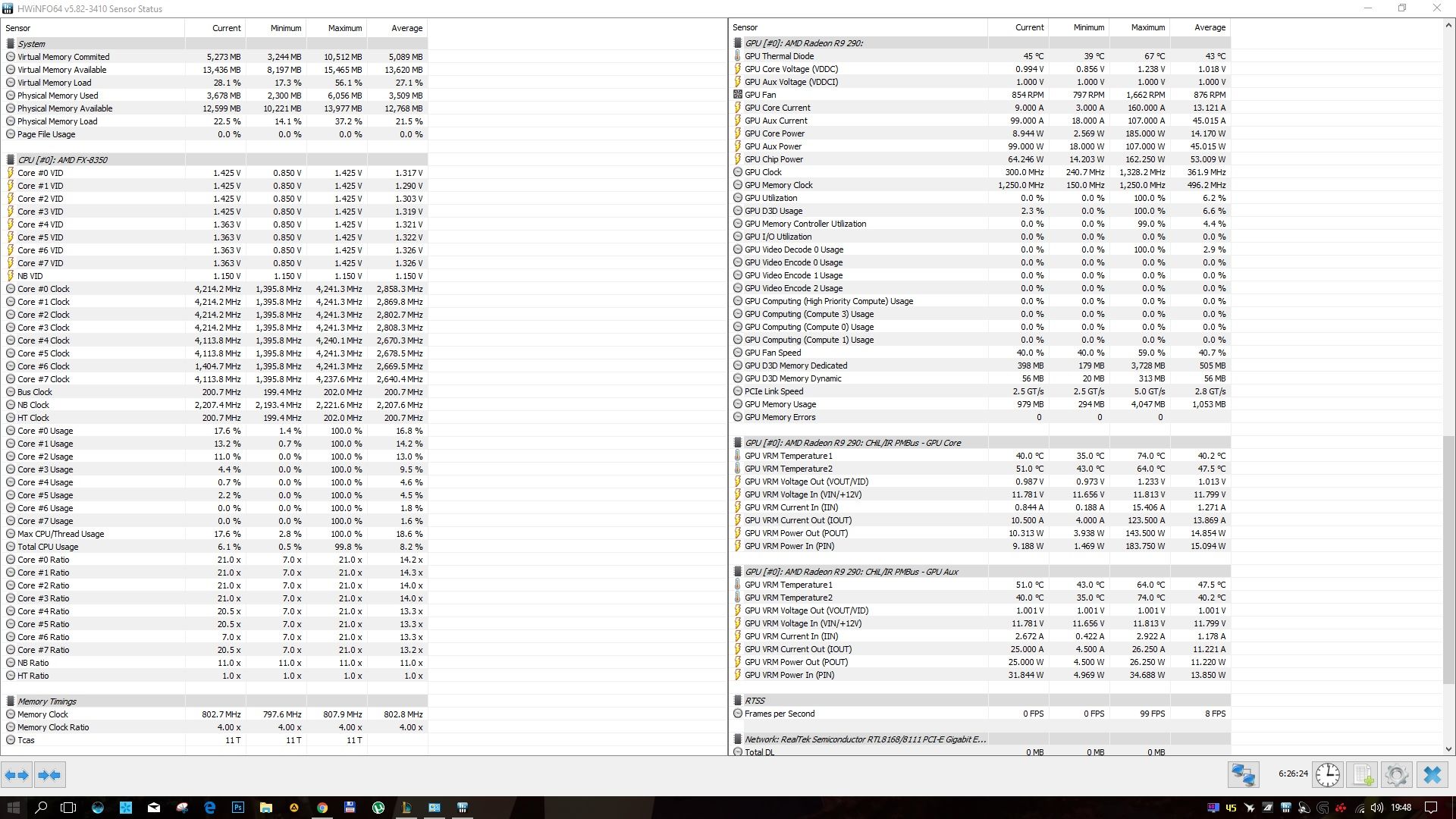Select the Memory Timings group header

tap(215, 701)
